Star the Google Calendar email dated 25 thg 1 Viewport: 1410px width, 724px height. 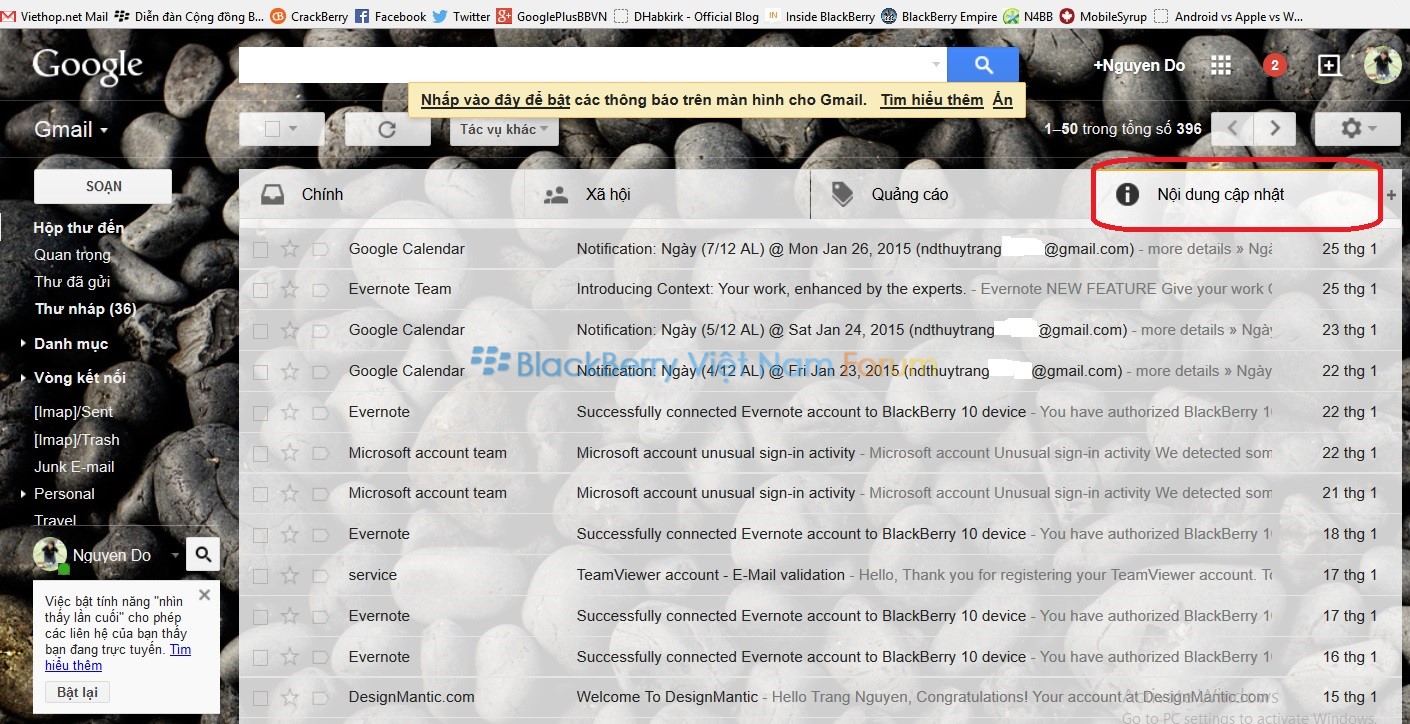[289, 249]
